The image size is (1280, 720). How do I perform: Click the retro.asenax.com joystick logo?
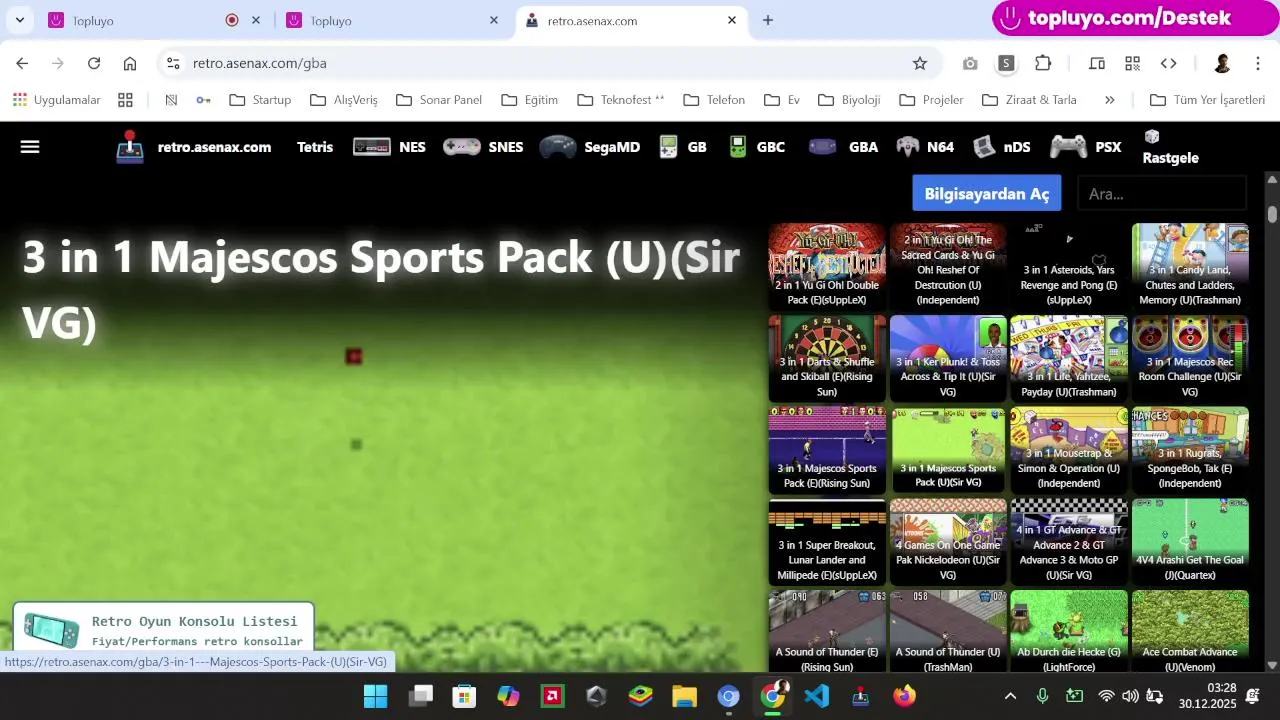[x=130, y=147]
